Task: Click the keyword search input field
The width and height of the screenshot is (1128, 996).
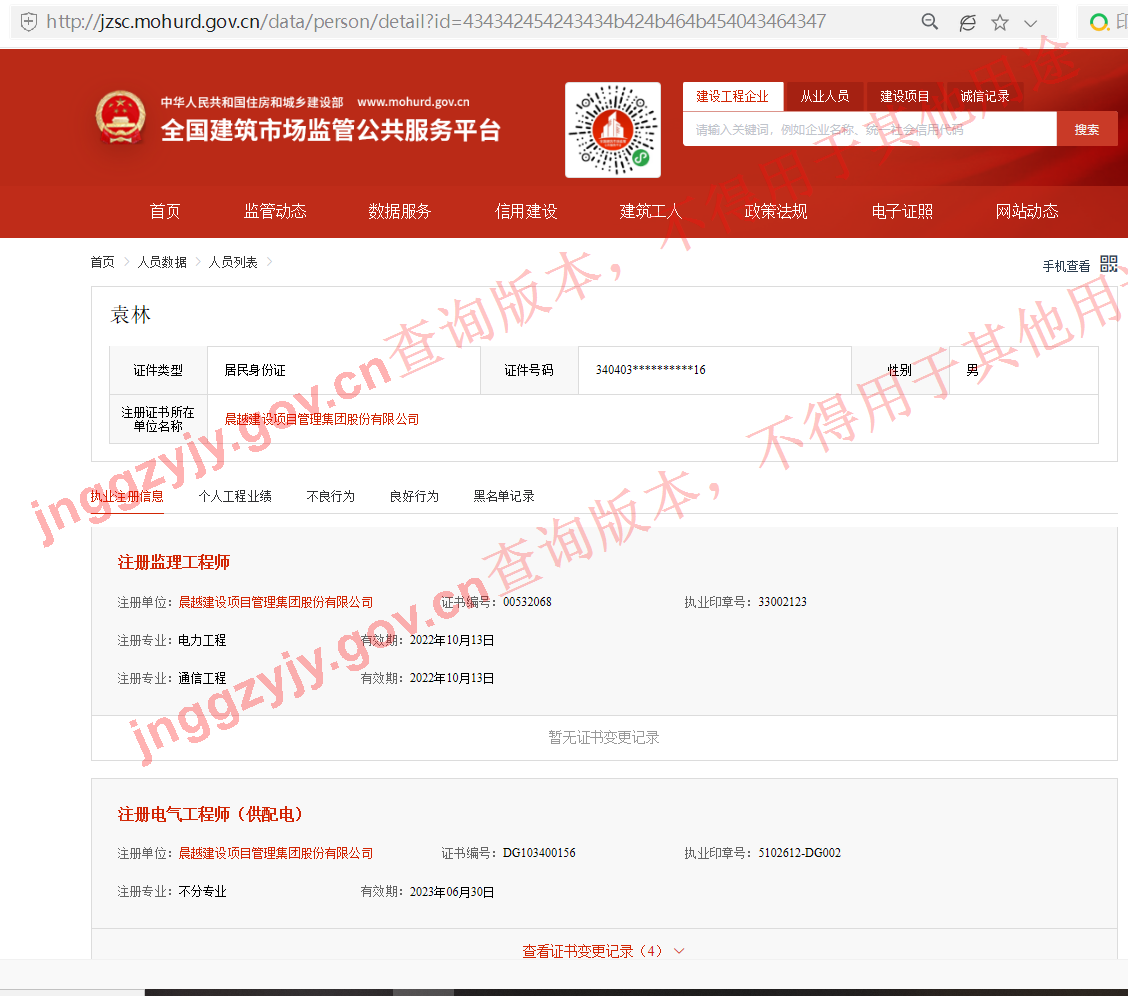Action: coord(868,129)
